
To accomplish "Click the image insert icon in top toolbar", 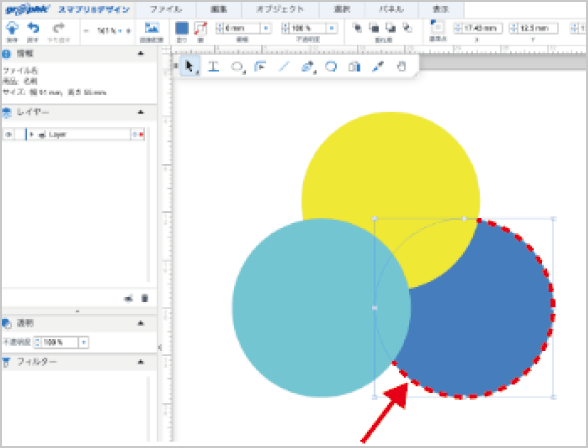I will [x=152, y=28].
